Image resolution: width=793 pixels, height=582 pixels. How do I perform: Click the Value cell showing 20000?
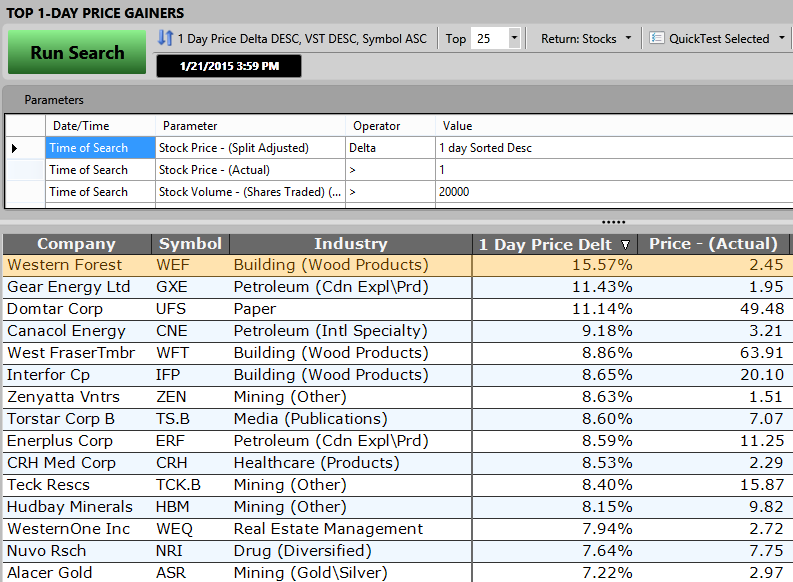click(x=454, y=192)
